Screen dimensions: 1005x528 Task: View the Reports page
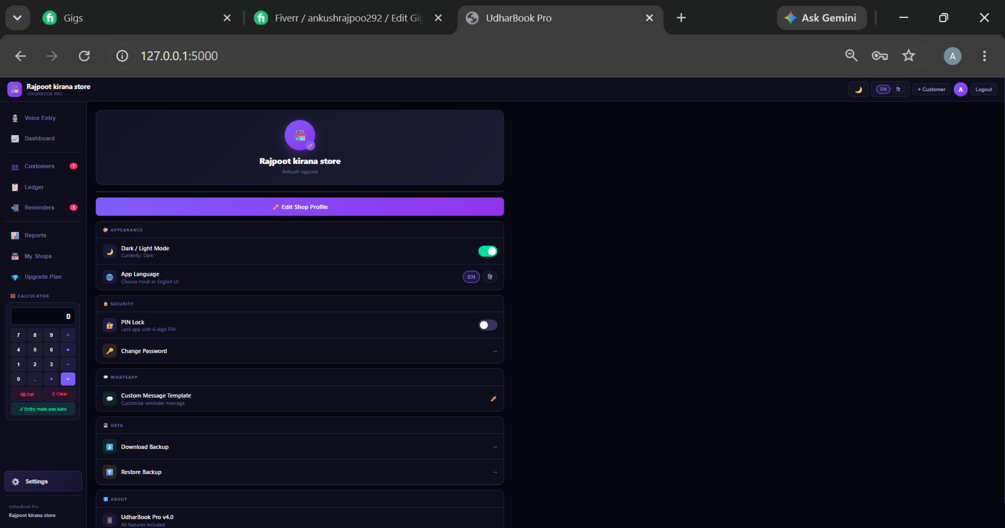point(42,235)
